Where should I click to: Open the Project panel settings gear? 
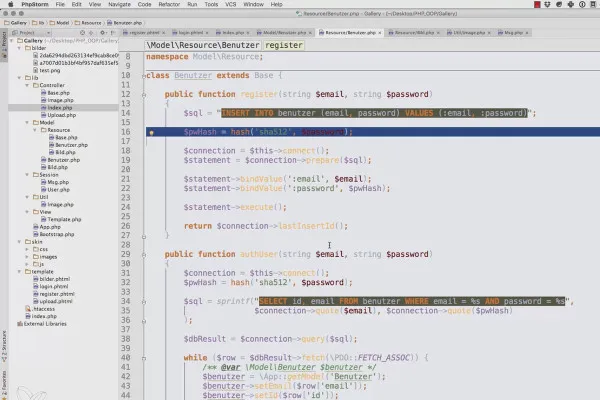tap(103, 33)
